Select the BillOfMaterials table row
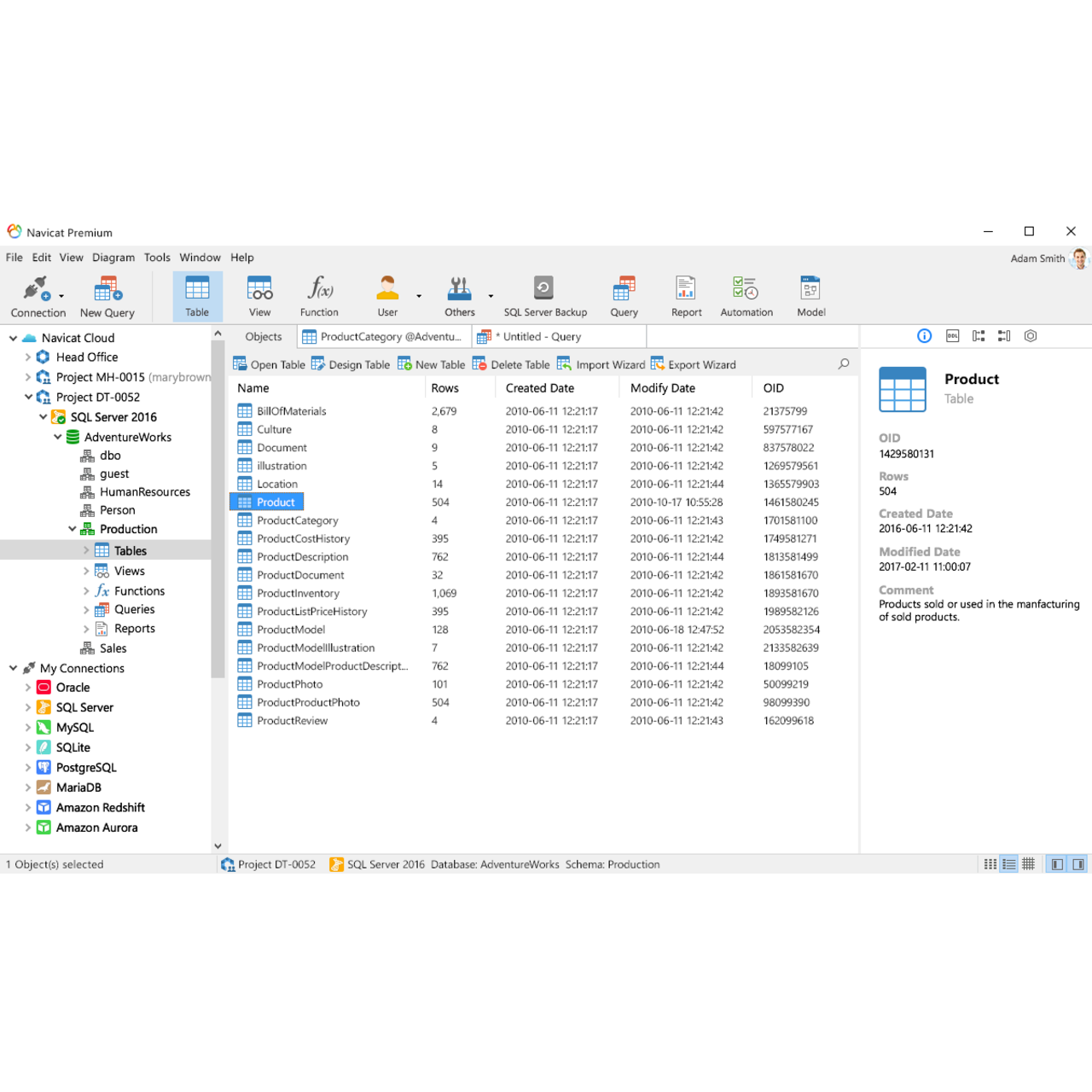 point(543,411)
